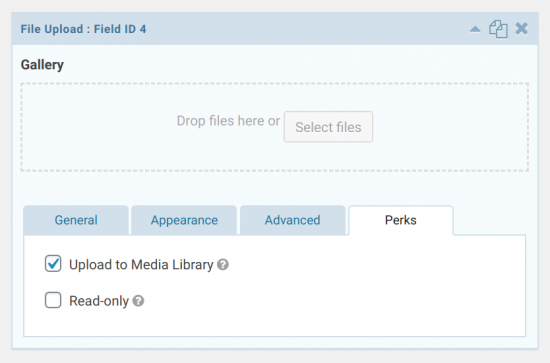Select the Perks tab
Image resolution: width=550 pixels, height=363 pixels.
tap(401, 220)
